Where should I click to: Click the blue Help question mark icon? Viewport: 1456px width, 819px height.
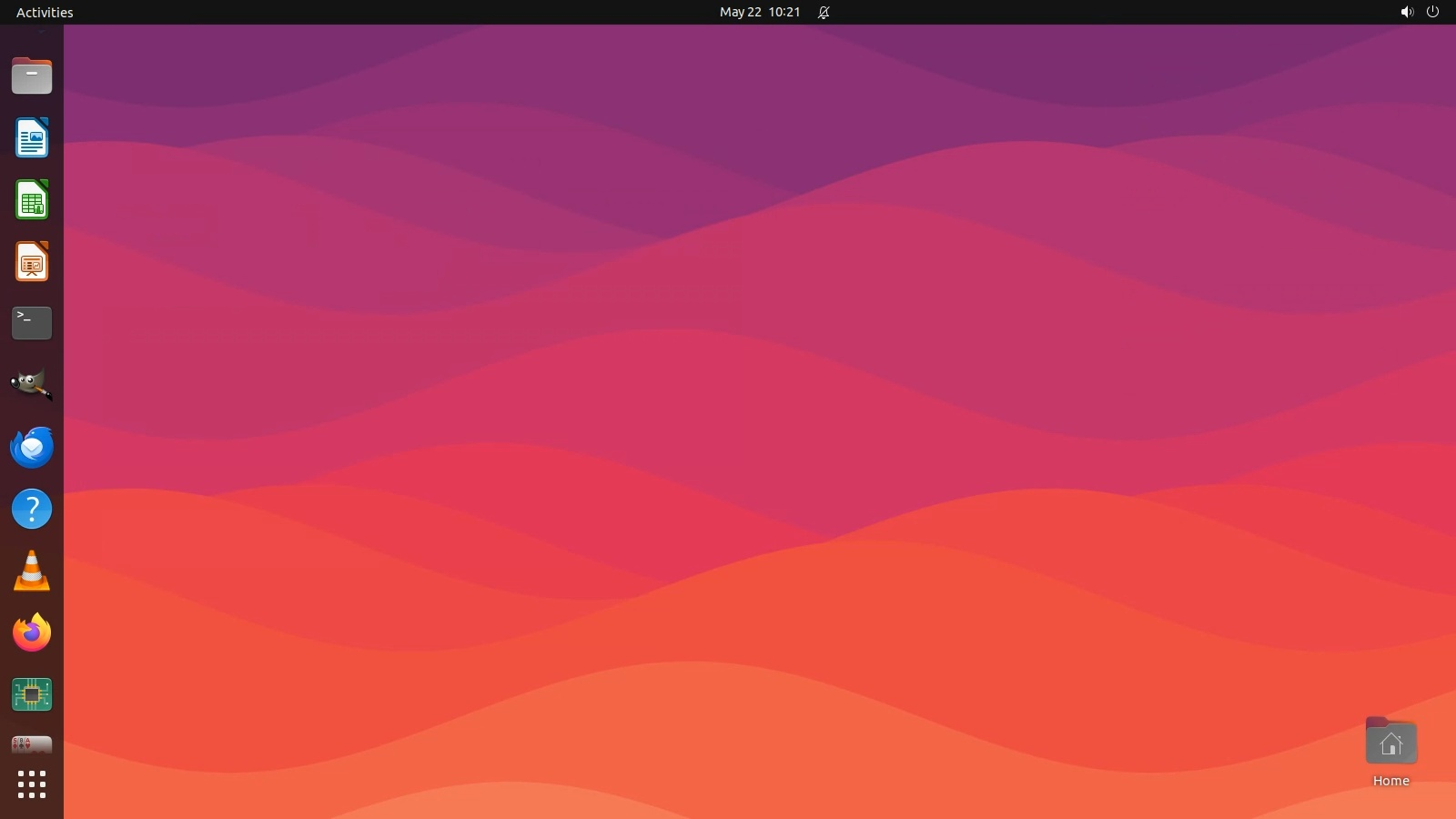[32, 510]
